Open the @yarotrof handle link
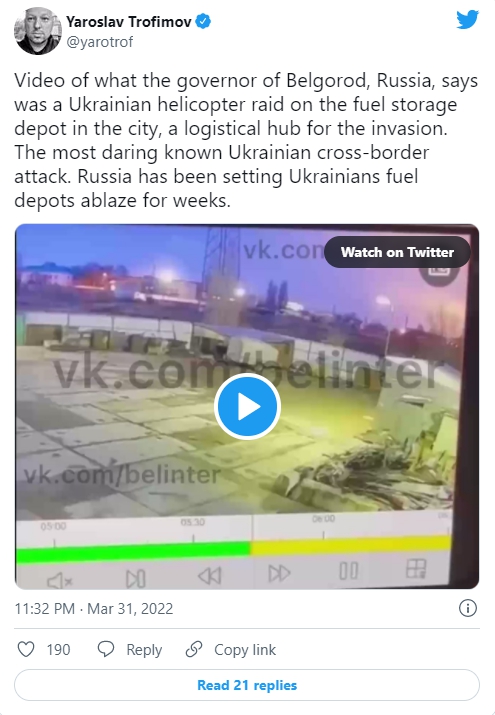Screen dimensions: 495x715 coord(99,42)
